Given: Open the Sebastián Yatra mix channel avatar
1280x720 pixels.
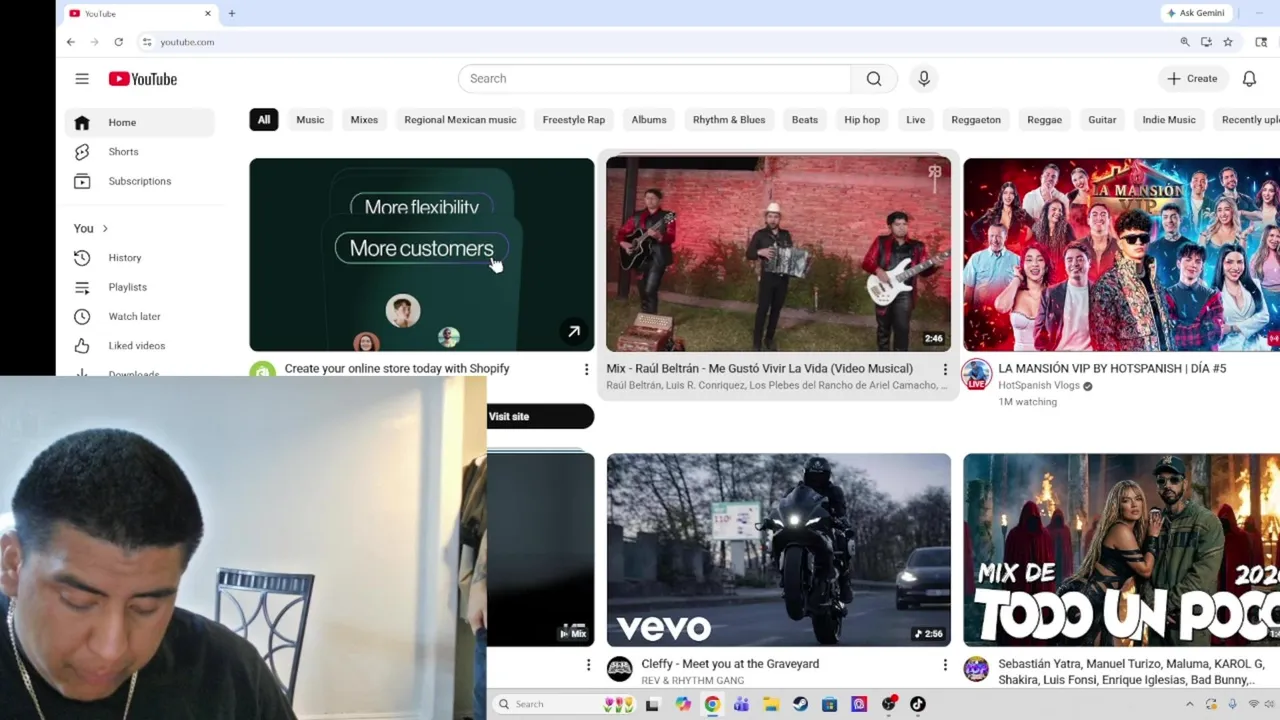Looking at the screenshot, I should point(976,669).
